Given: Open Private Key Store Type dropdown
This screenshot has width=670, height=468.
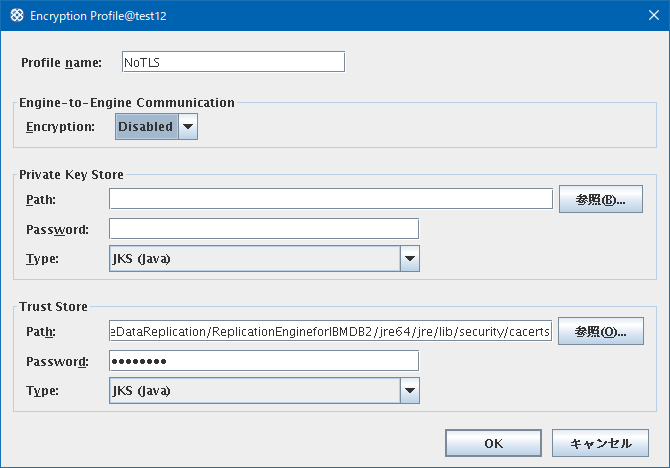Looking at the screenshot, I should 264,258.
